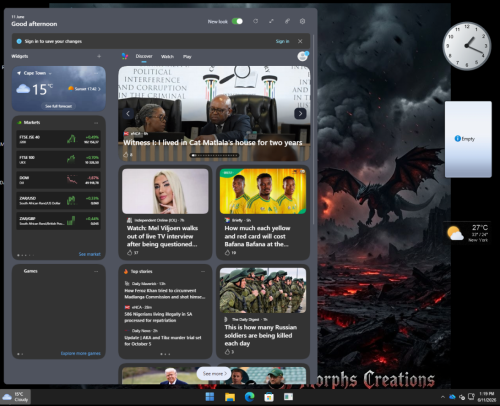This screenshot has width=500, height=406.
Task: Expand widgets board to full view
Action: (271, 21)
